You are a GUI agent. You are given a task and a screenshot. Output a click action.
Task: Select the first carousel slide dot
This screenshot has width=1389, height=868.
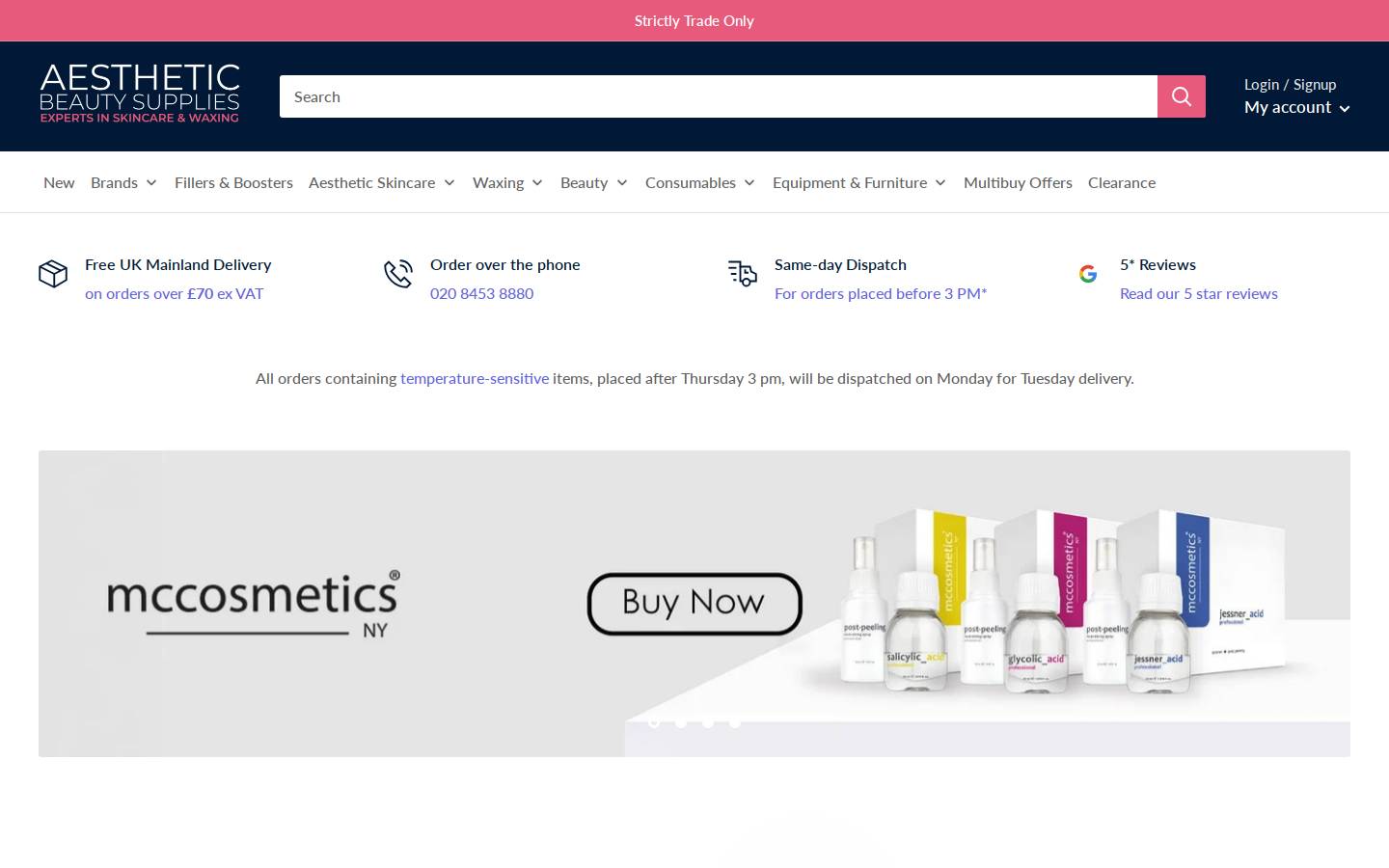click(x=654, y=722)
